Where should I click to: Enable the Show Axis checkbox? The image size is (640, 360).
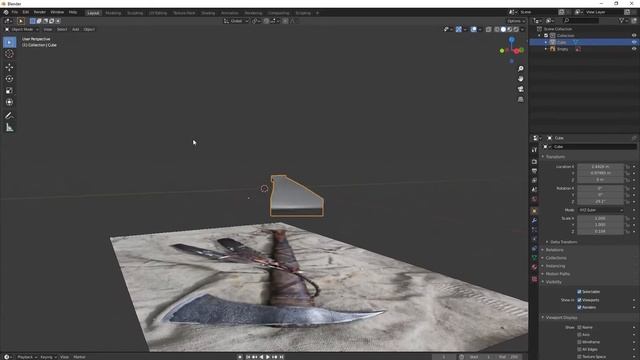579,335
